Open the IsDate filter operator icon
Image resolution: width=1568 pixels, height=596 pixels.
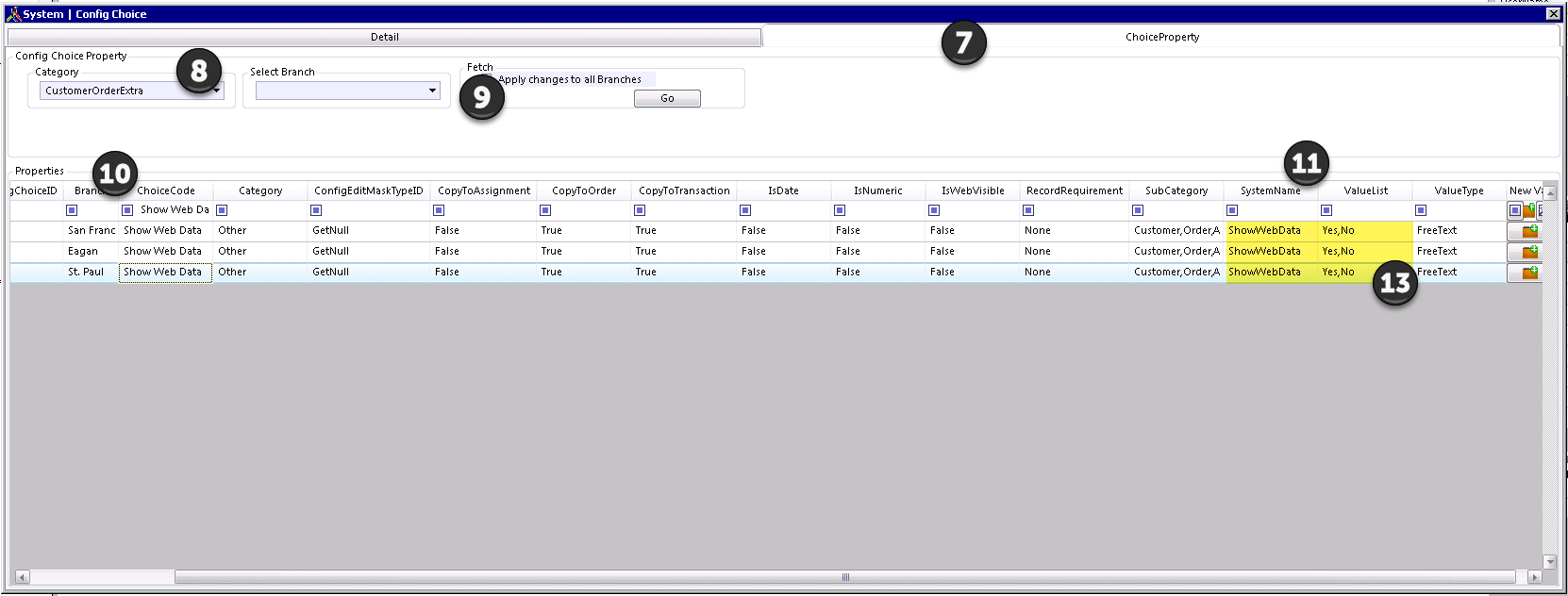(x=745, y=210)
